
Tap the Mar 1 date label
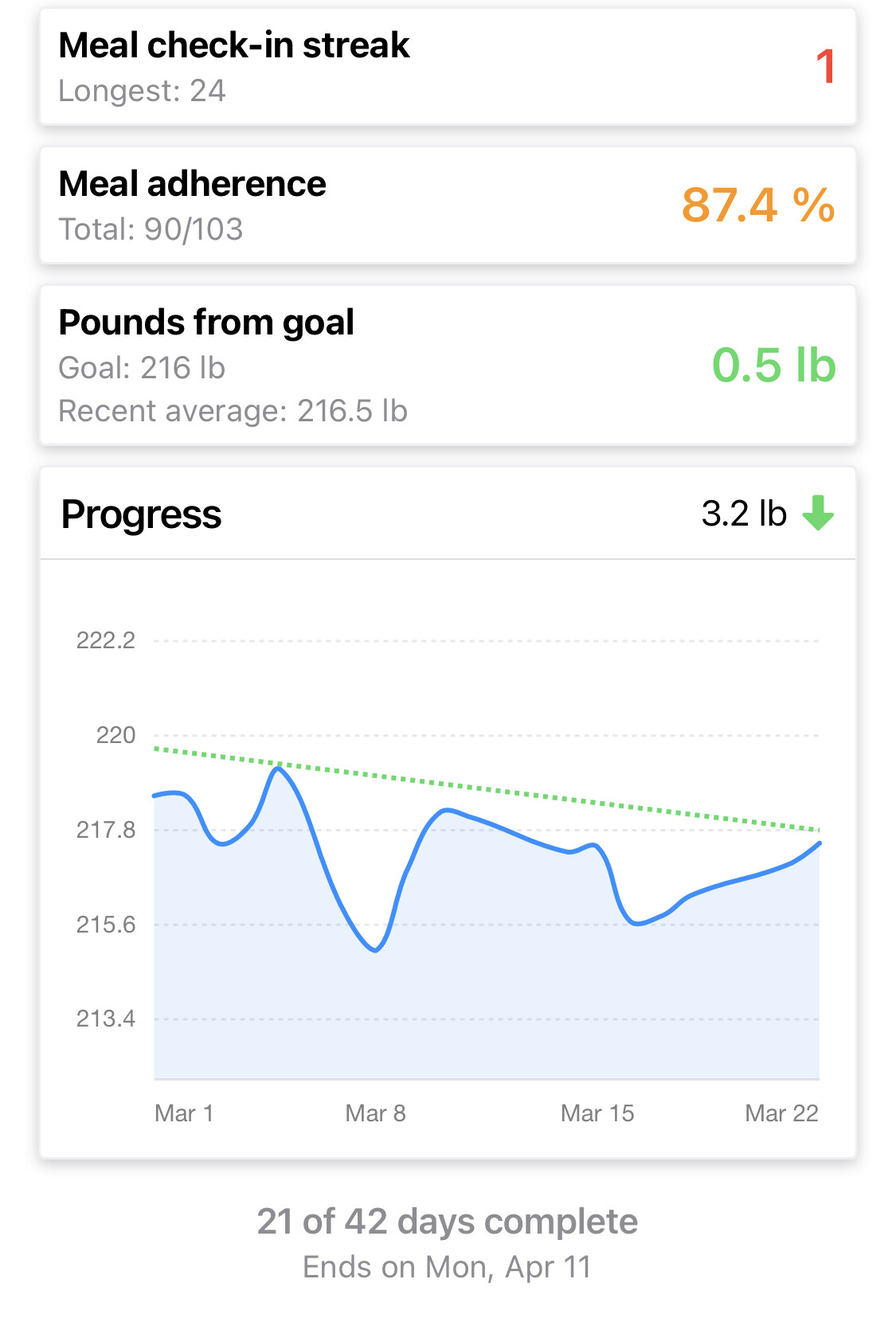tap(184, 1113)
